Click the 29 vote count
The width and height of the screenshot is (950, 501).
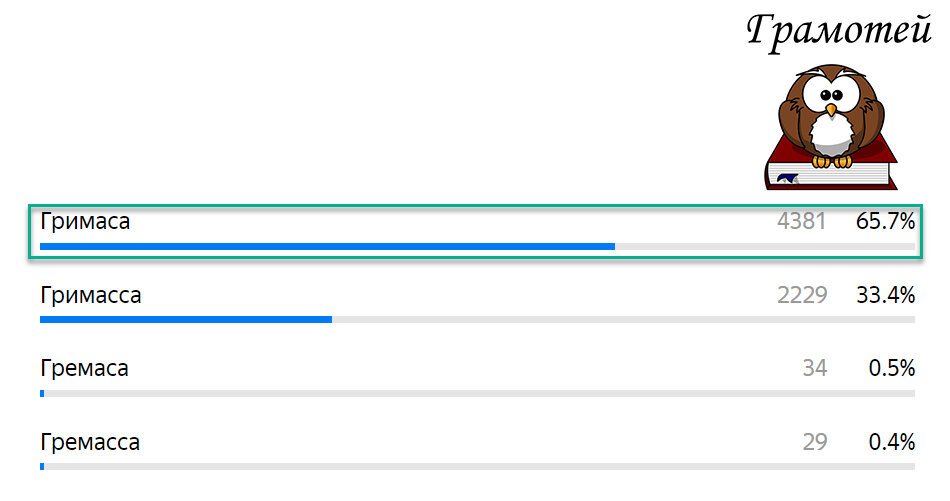click(815, 442)
